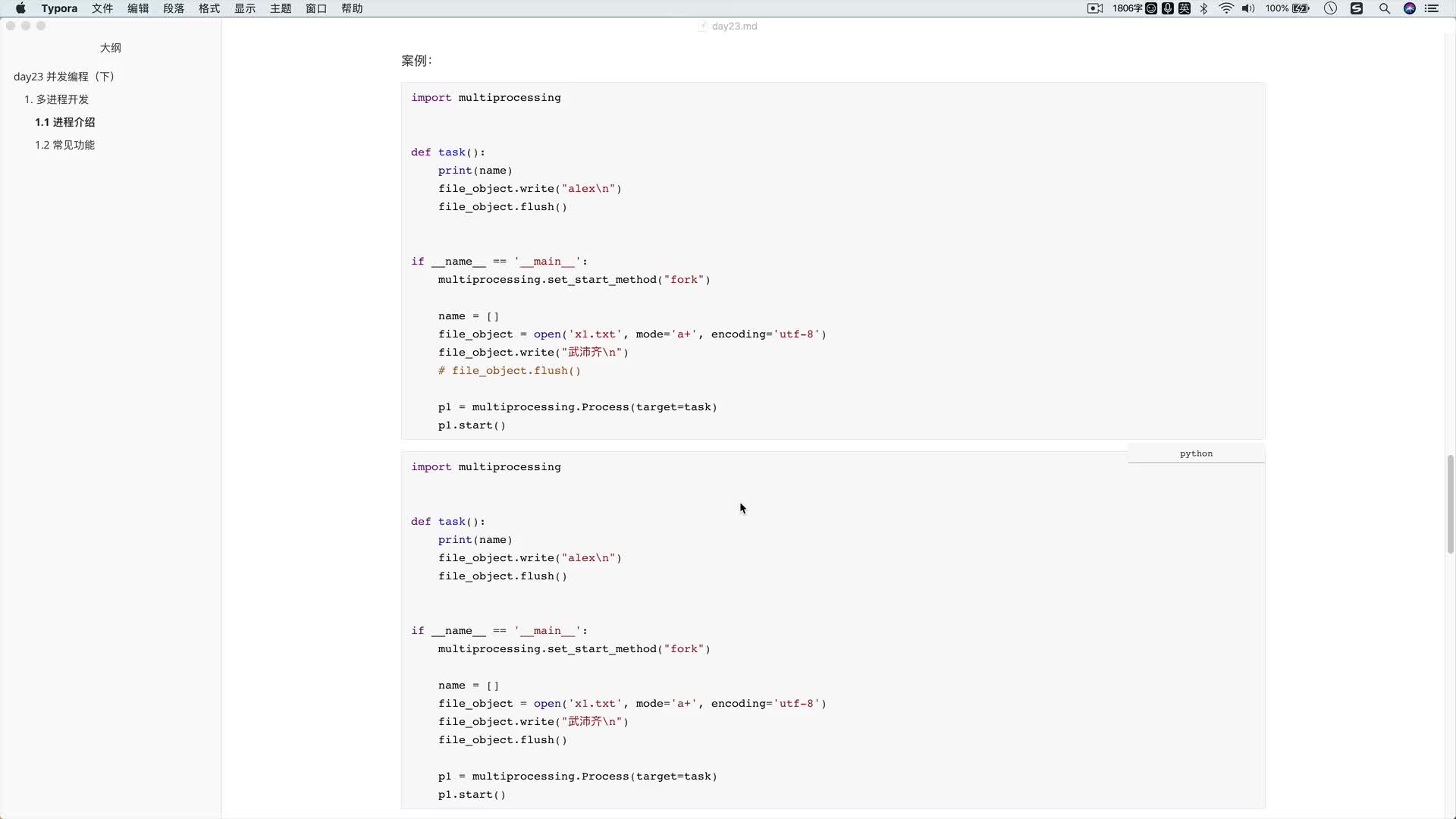1456x819 pixels.
Task: Open the 编辑 menu
Action: point(138,8)
